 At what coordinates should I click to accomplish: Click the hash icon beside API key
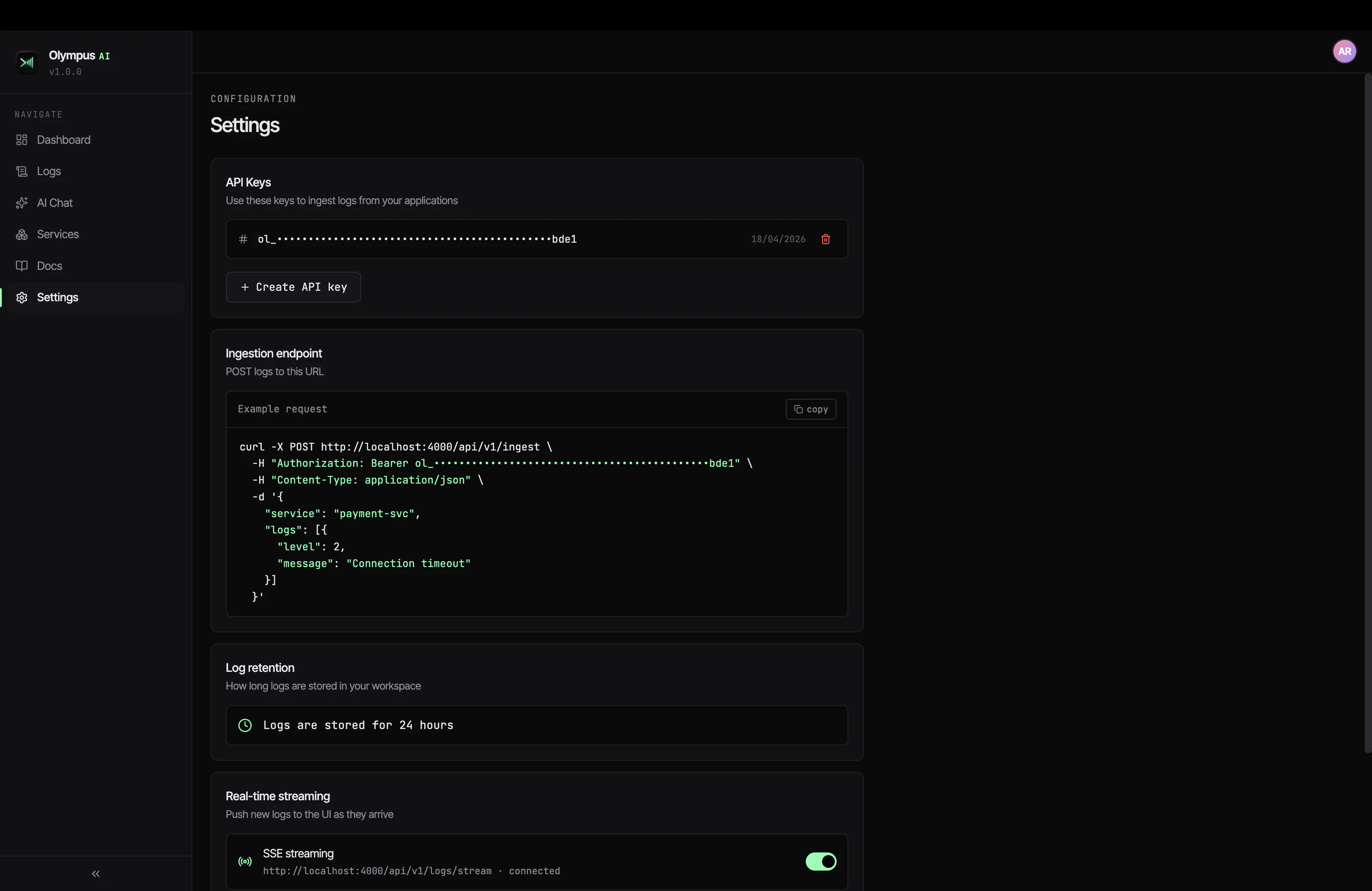[x=243, y=239]
